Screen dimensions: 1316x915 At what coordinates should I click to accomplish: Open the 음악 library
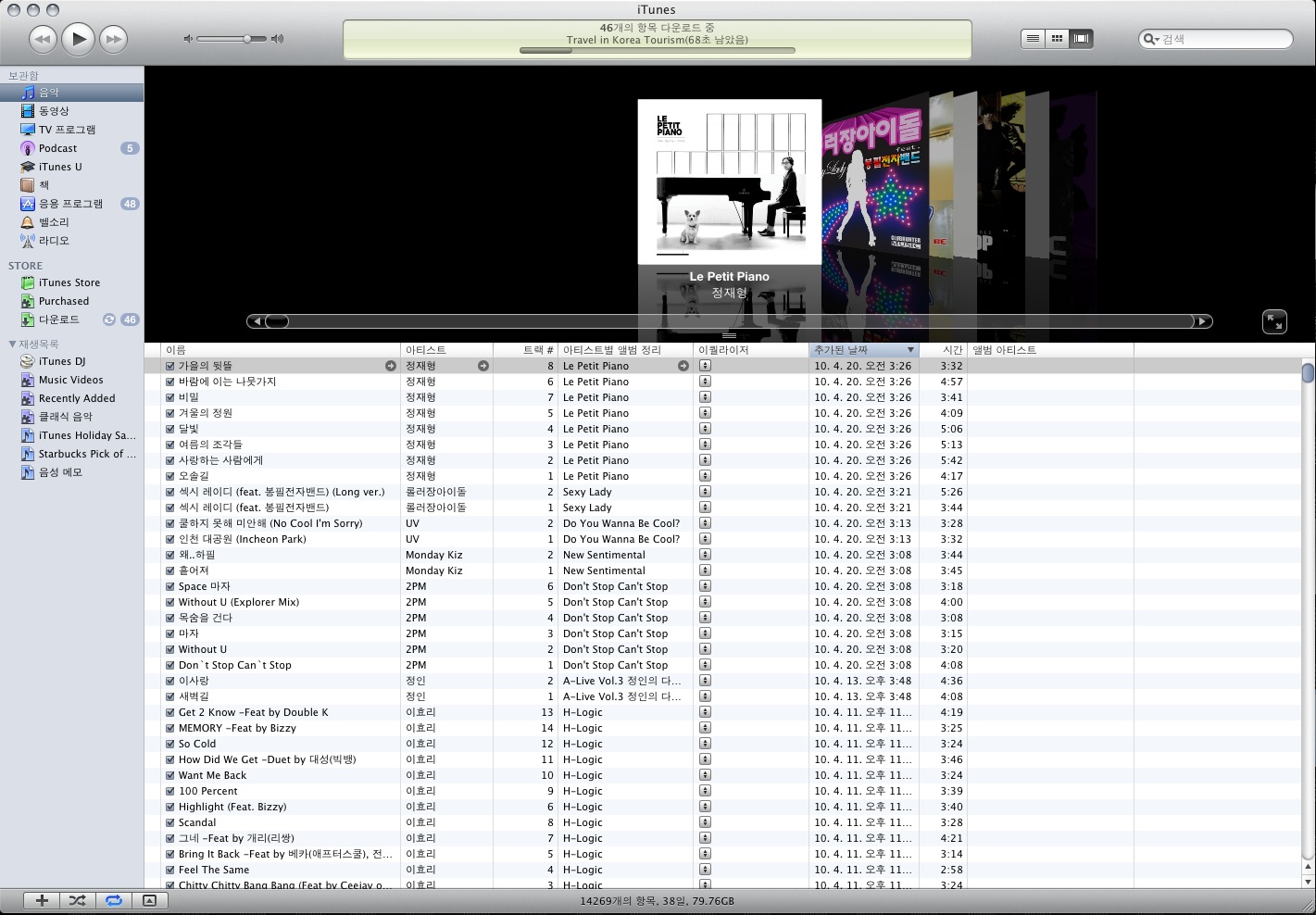72,93
